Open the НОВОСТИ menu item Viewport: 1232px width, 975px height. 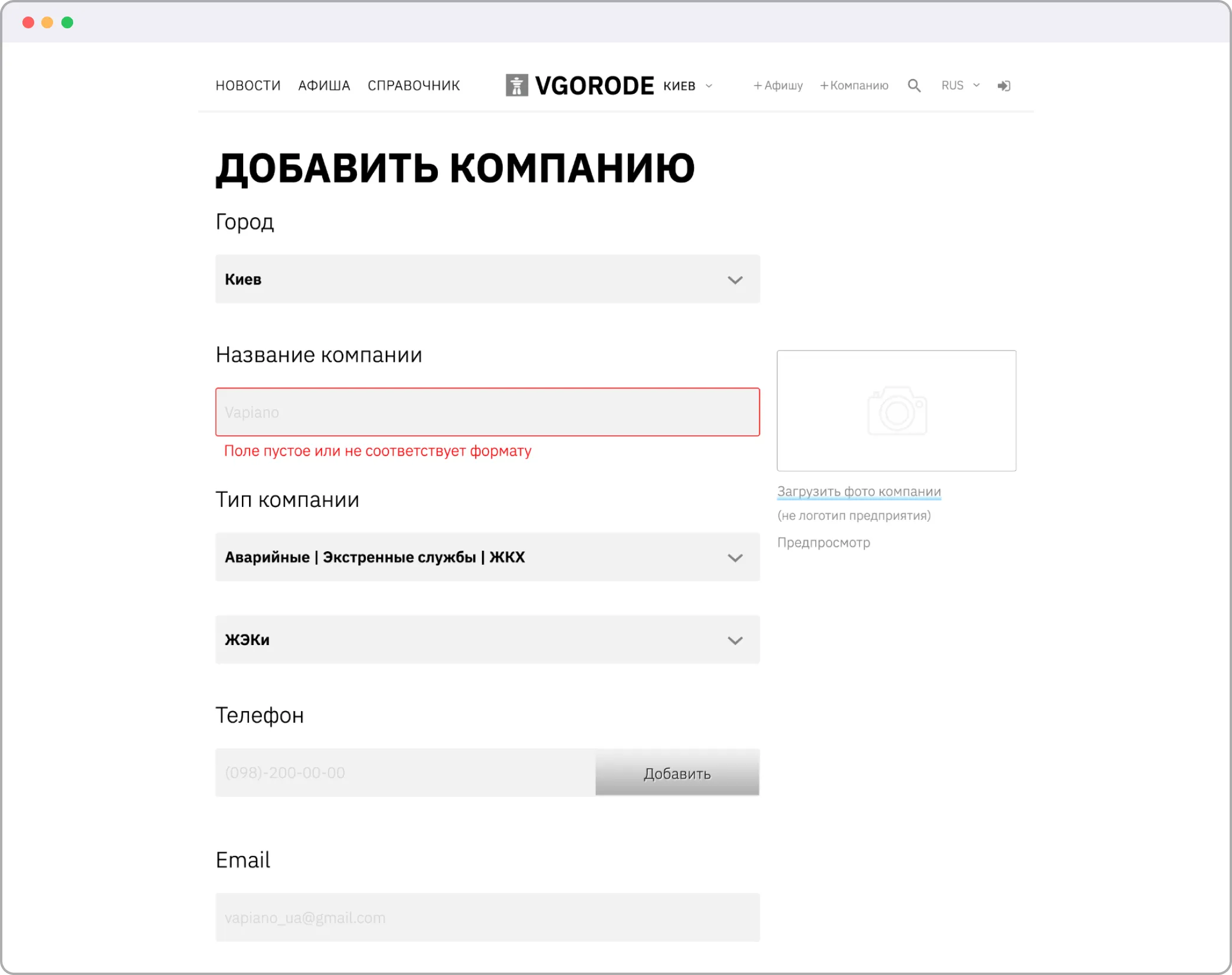click(248, 86)
